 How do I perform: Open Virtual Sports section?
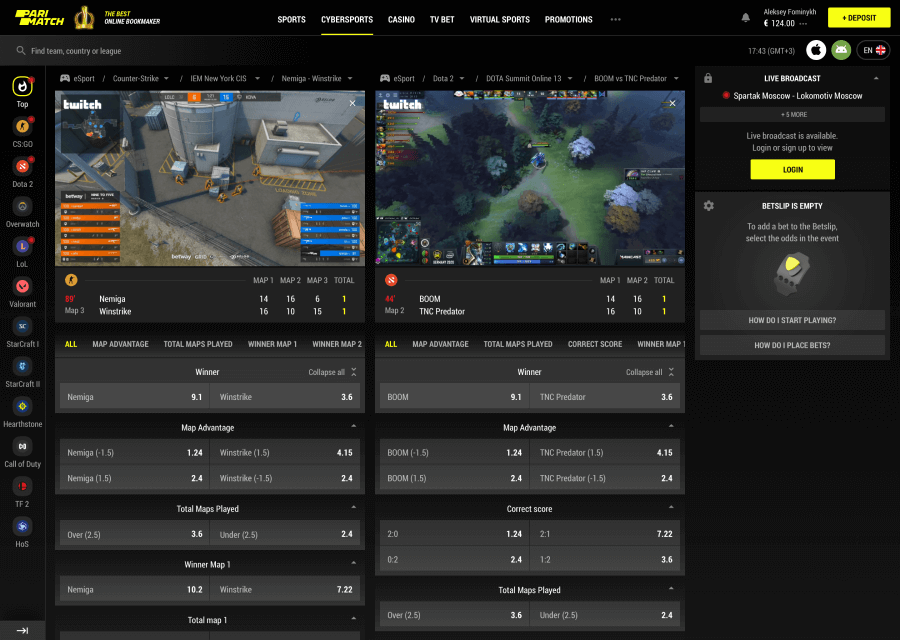[499, 20]
